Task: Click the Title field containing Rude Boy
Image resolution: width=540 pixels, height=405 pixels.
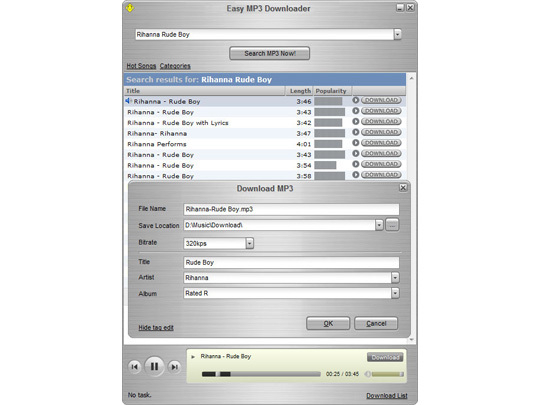Action: pyautogui.click(x=291, y=262)
